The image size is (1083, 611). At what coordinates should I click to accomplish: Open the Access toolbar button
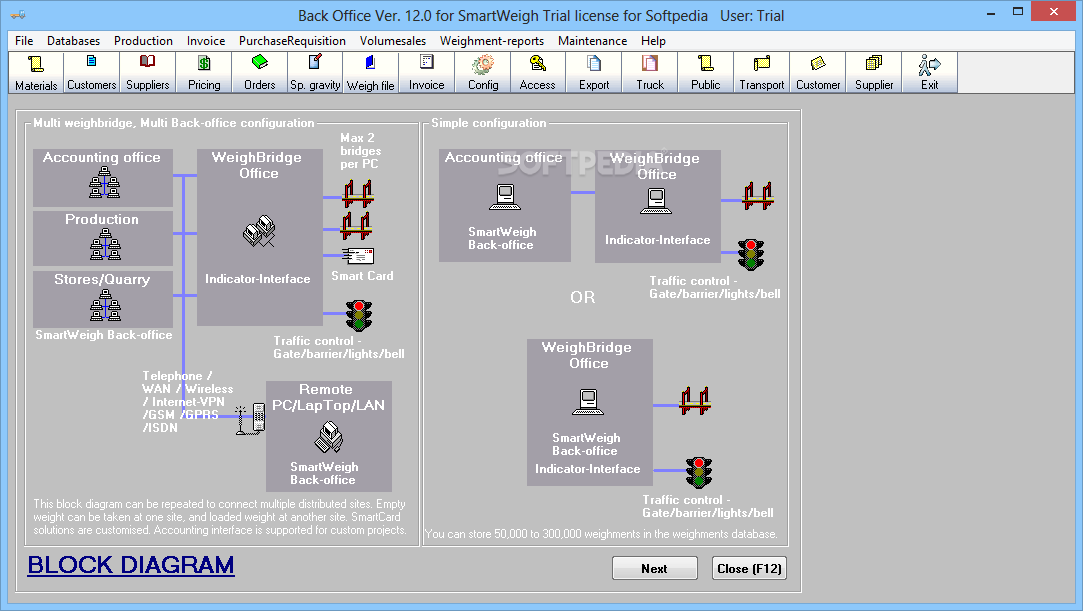click(538, 72)
